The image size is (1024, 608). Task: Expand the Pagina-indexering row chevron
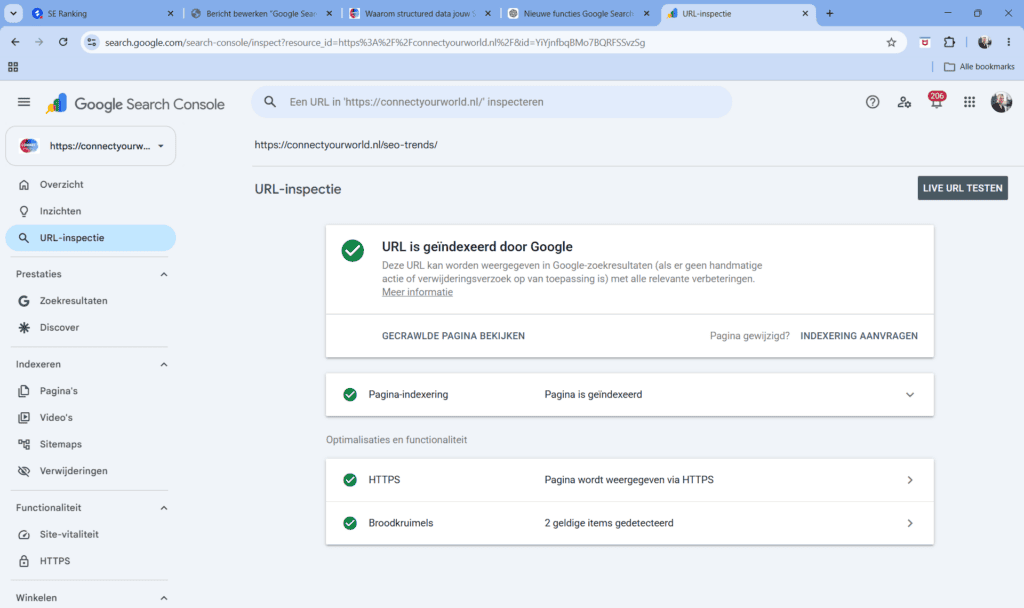(910, 394)
